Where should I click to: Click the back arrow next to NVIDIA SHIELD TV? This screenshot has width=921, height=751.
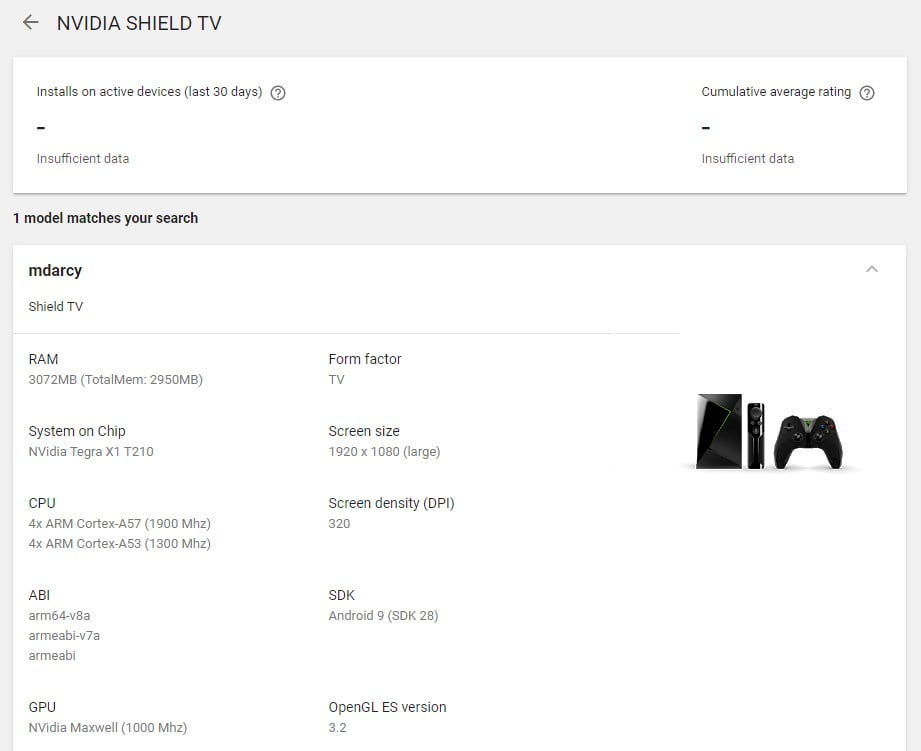(x=31, y=22)
